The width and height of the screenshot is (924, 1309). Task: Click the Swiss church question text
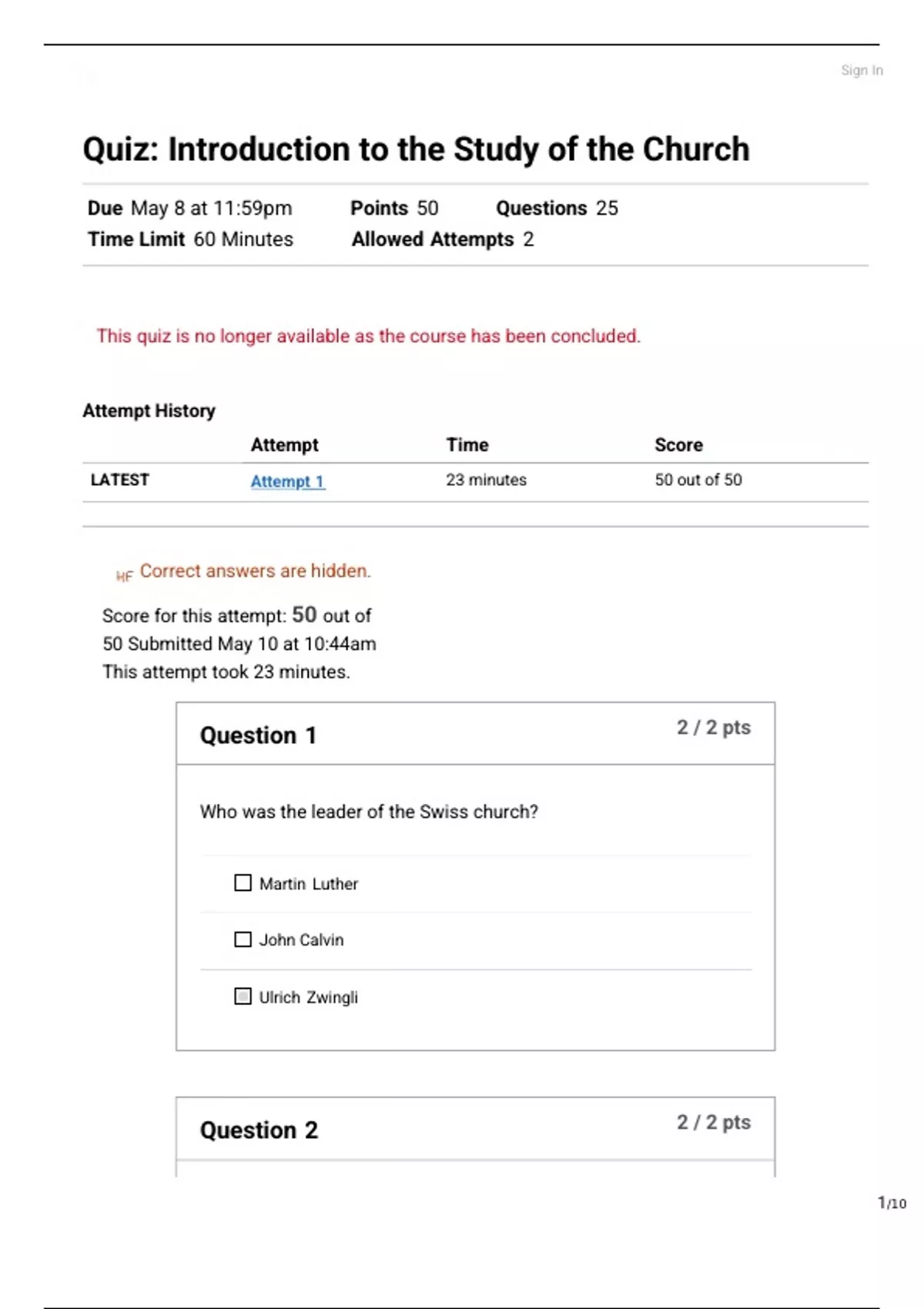pyautogui.click(x=369, y=812)
